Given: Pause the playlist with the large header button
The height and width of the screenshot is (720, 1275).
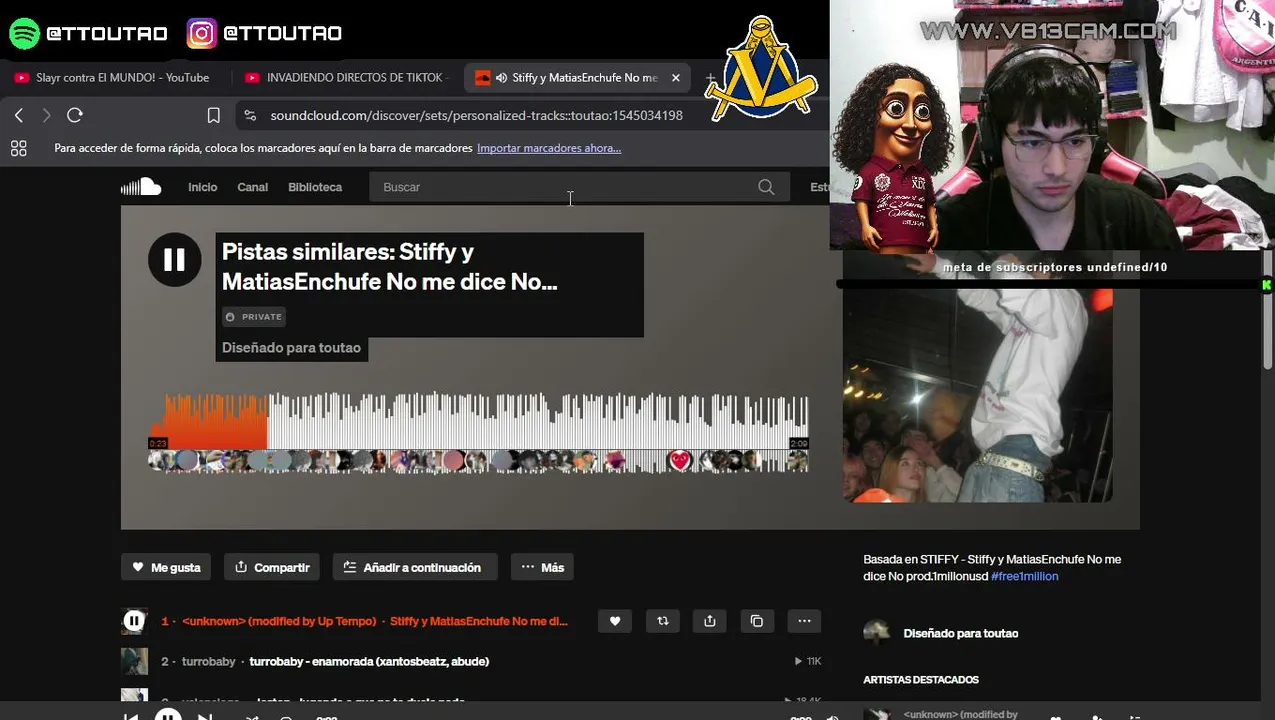Looking at the screenshot, I should pos(174,260).
